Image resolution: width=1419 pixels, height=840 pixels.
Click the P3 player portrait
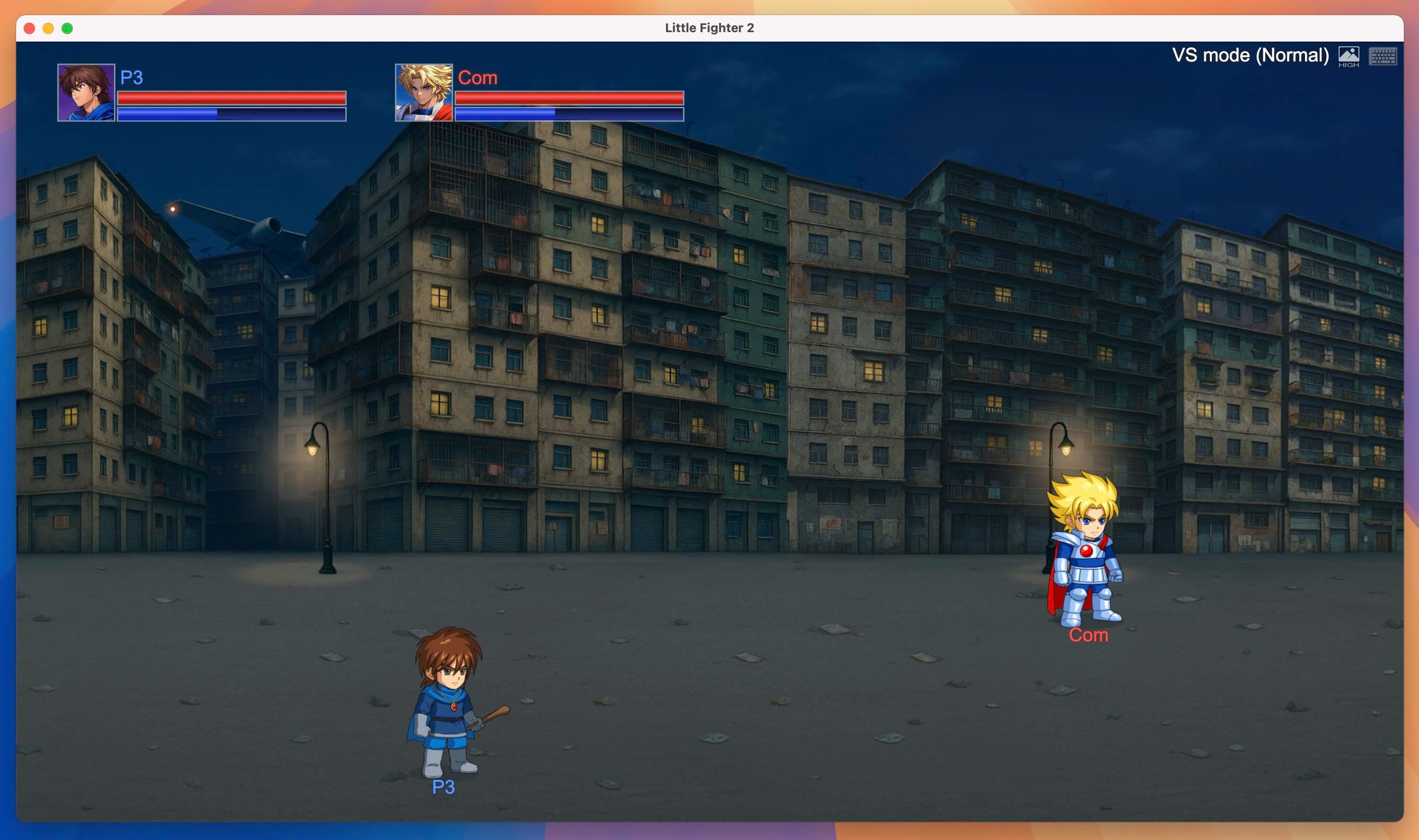(x=86, y=92)
